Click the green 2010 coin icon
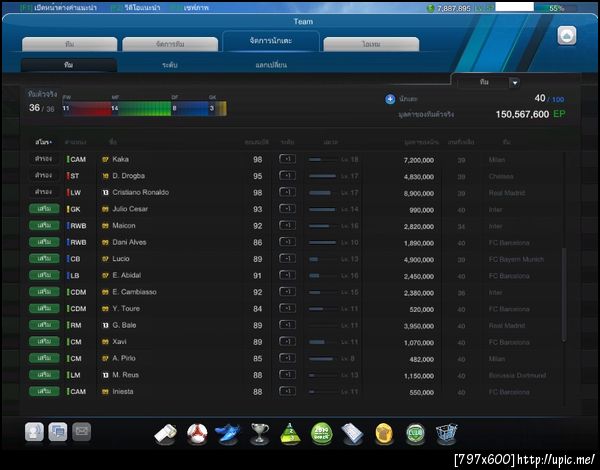Screen dimensions: 600x470 pos(321,434)
